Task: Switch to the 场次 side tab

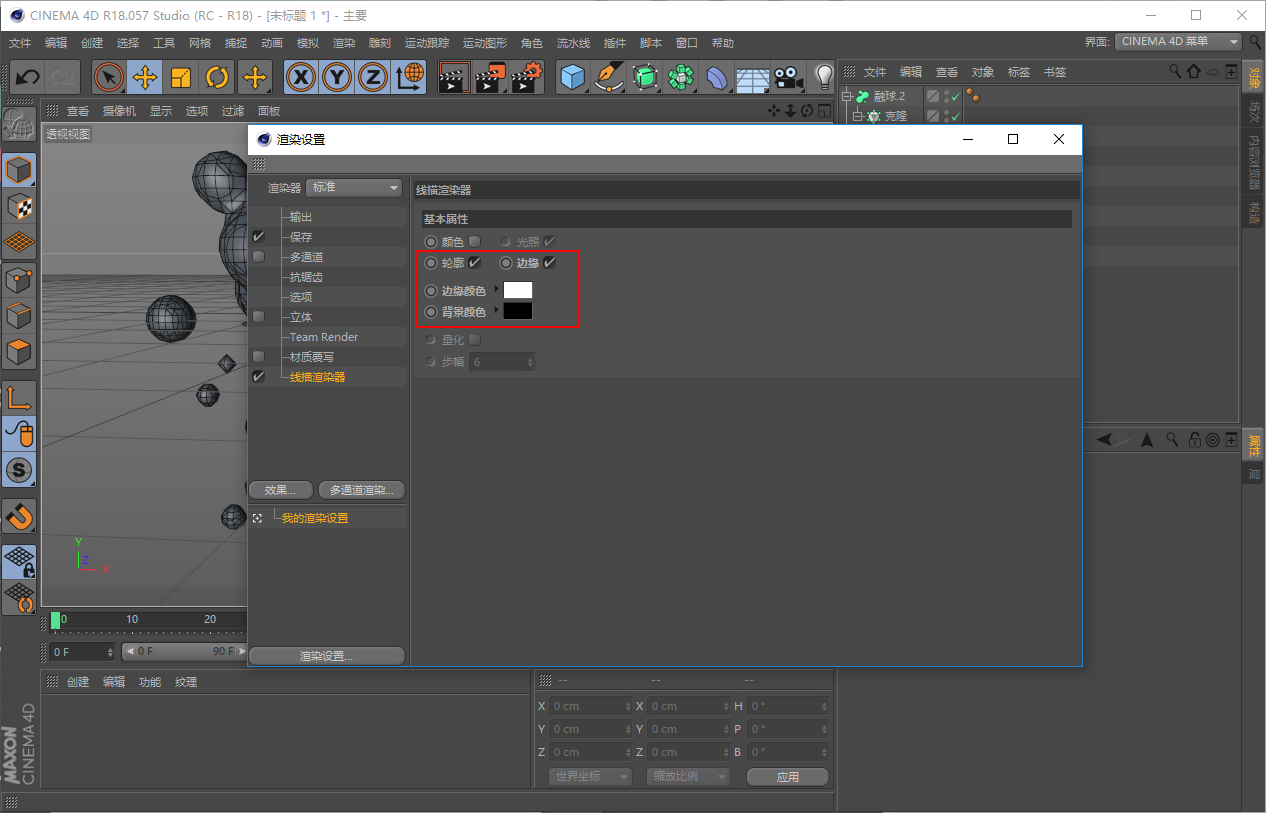Action: pyautogui.click(x=1255, y=112)
